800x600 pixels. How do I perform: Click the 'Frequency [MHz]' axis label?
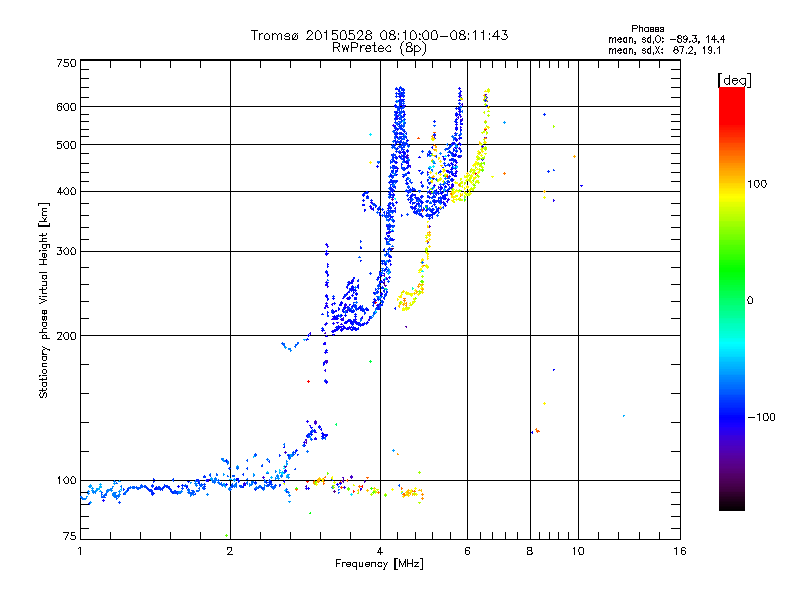coord(379,564)
